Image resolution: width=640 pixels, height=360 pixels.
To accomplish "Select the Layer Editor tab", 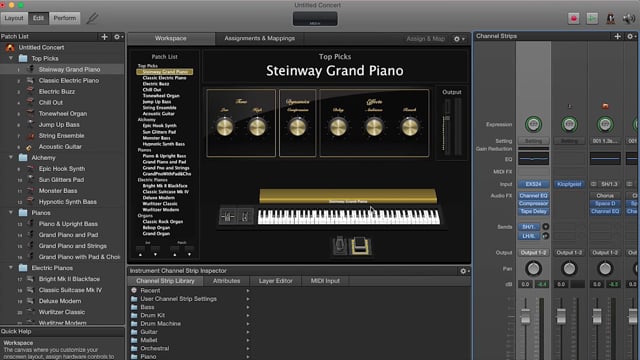I will [276, 281].
